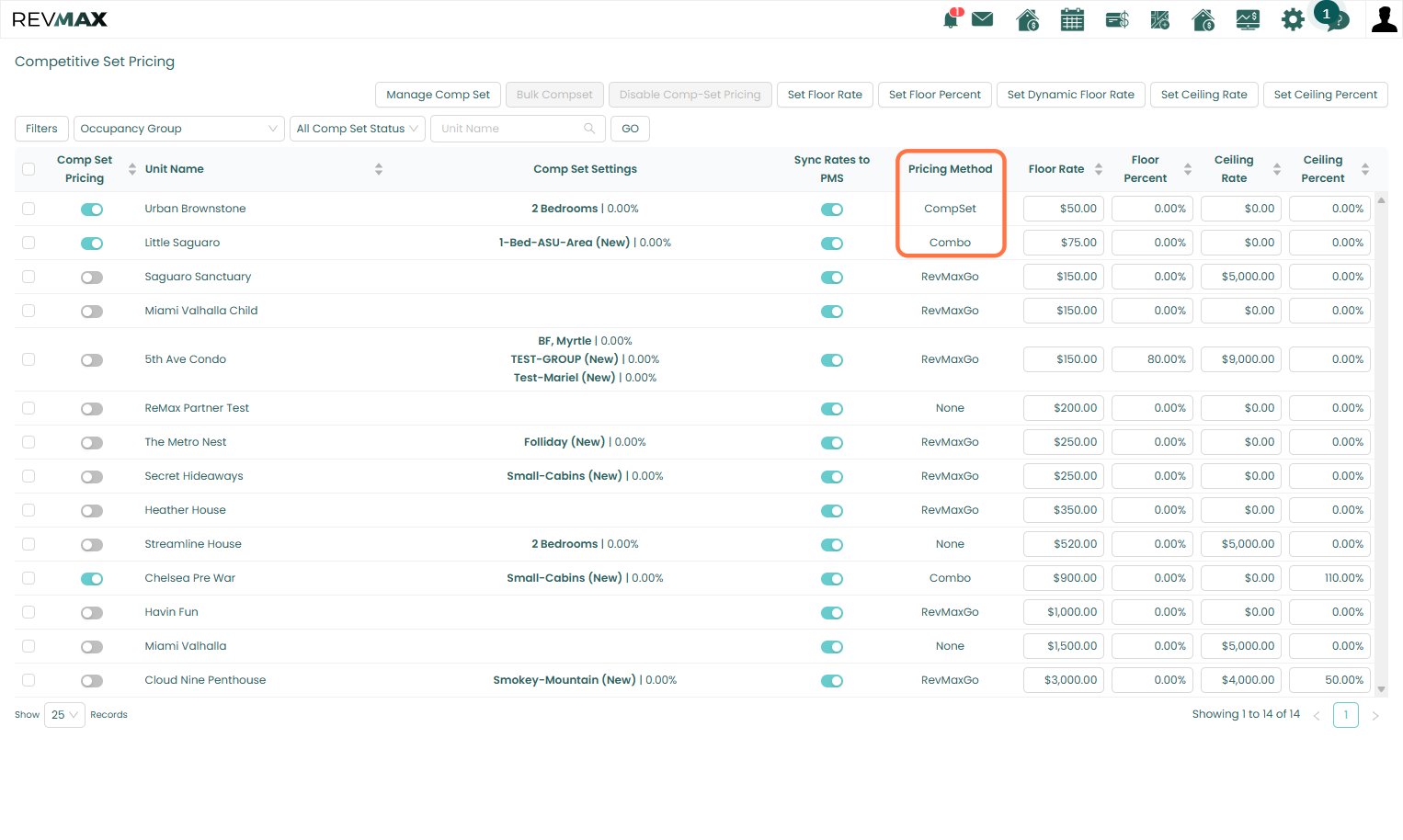
Task: Open the calendar icon in header
Action: [1072, 19]
